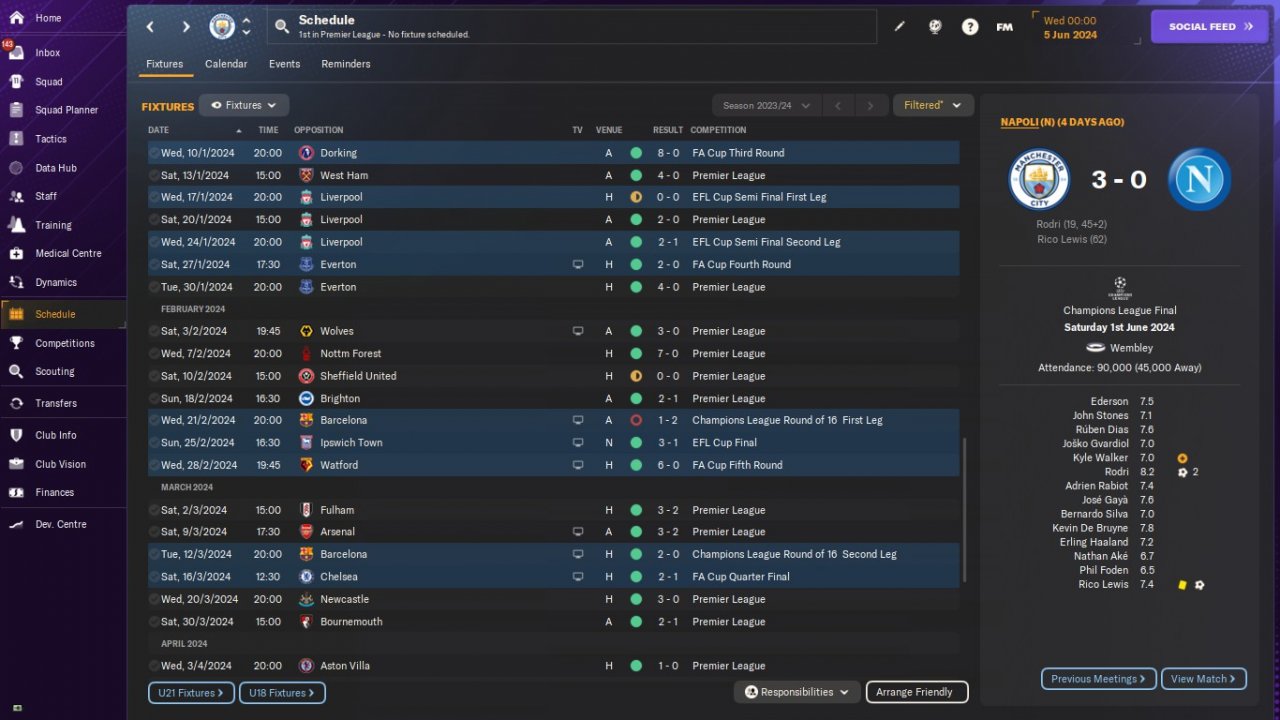Open the Fixtures view dropdown with eye icon
Viewport: 1280px width, 720px height.
tap(244, 105)
